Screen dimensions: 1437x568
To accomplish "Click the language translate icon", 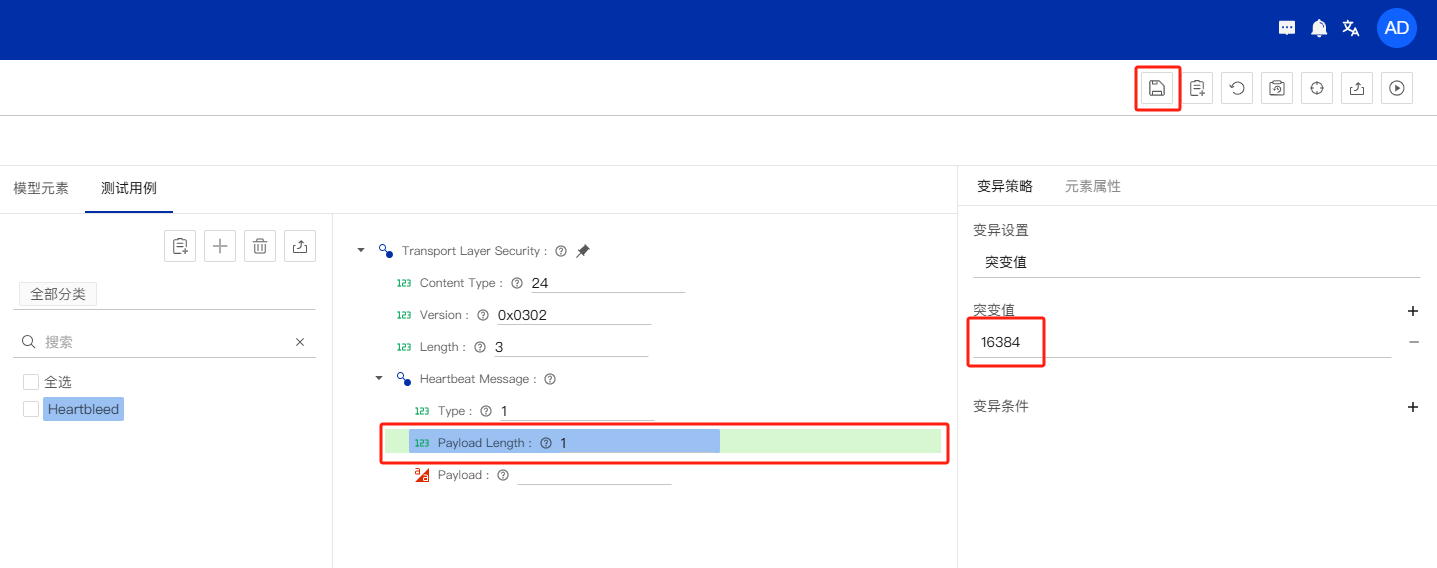I will click(1350, 28).
